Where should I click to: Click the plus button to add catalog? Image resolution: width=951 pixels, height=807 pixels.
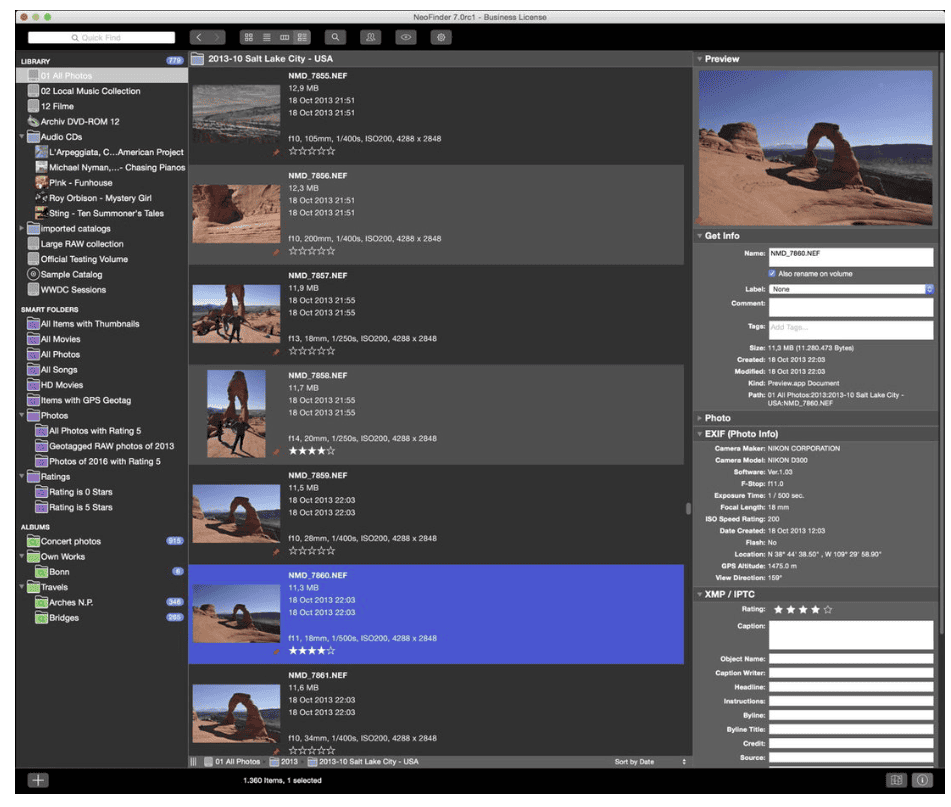[x=38, y=780]
